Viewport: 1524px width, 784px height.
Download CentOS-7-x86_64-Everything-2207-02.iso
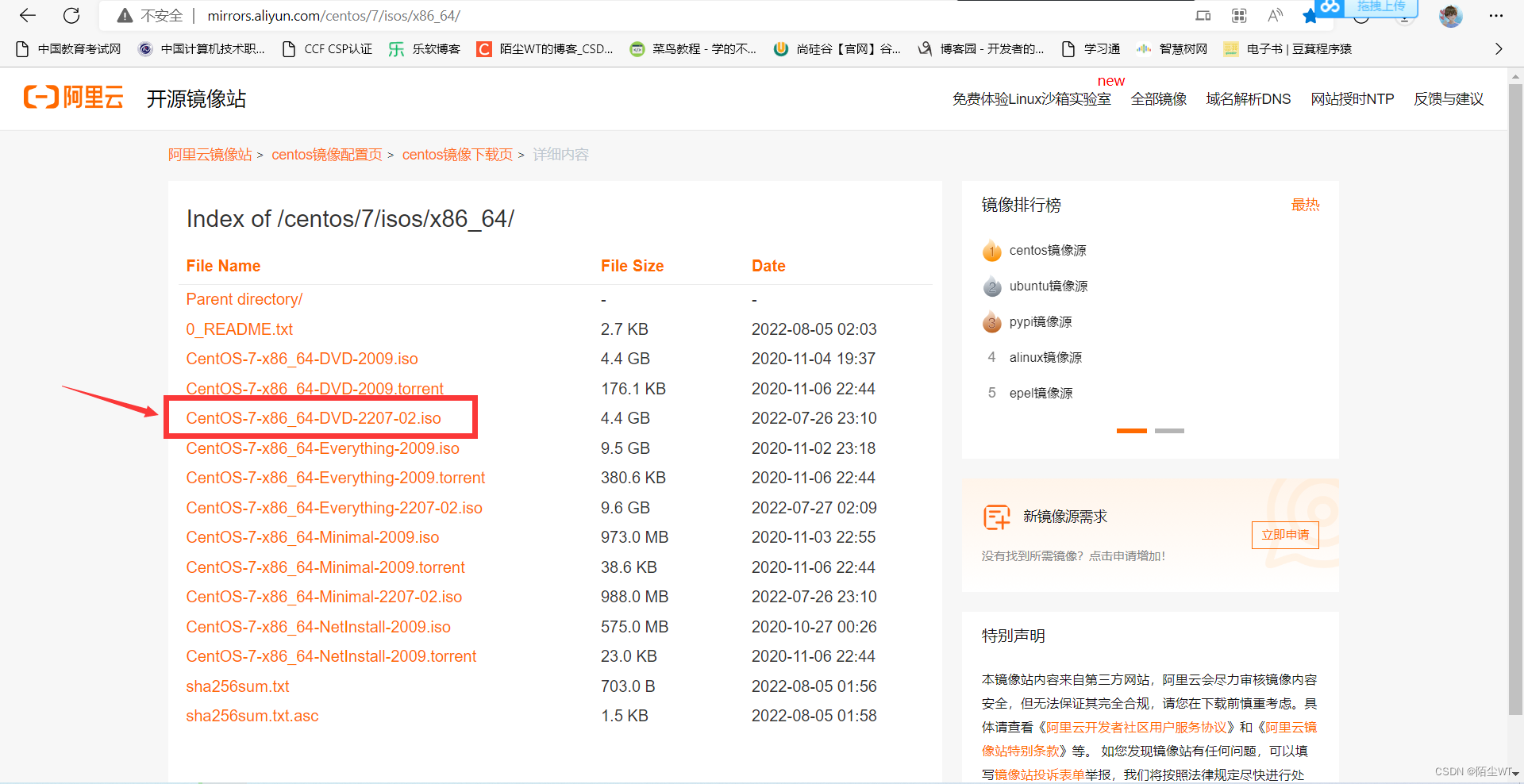(334, 508)
